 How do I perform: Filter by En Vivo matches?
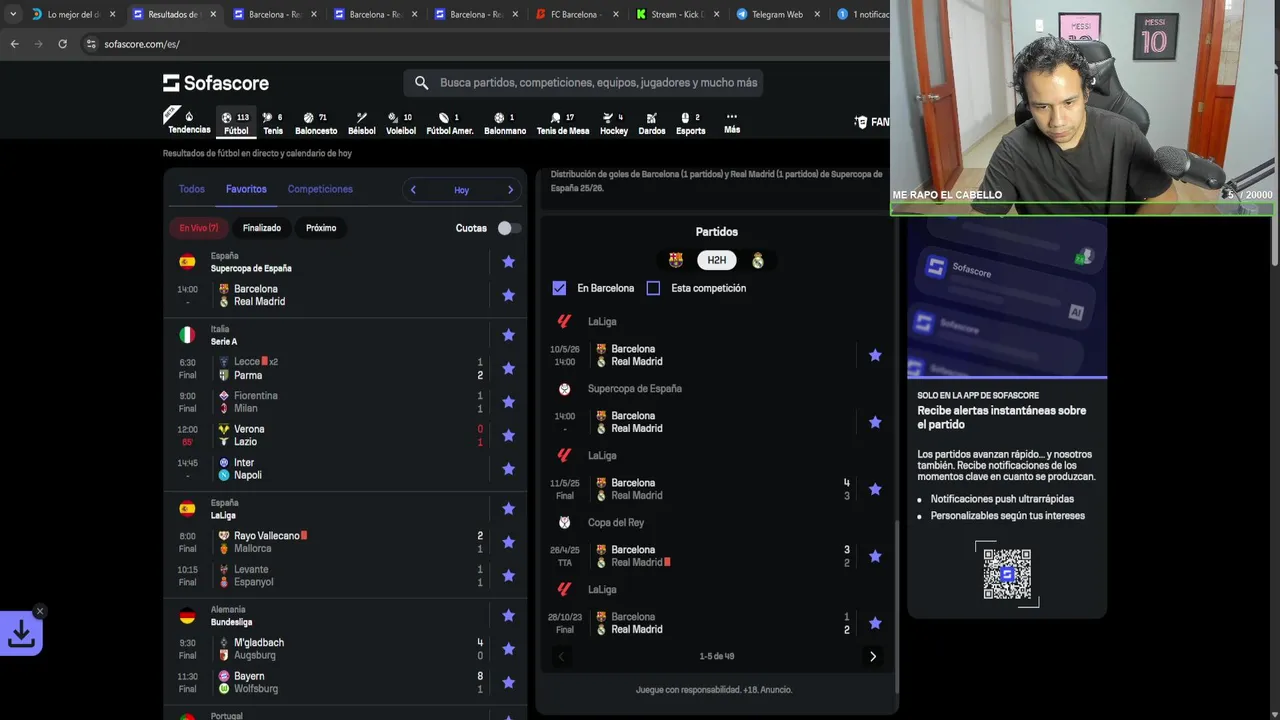pos(199,228)
